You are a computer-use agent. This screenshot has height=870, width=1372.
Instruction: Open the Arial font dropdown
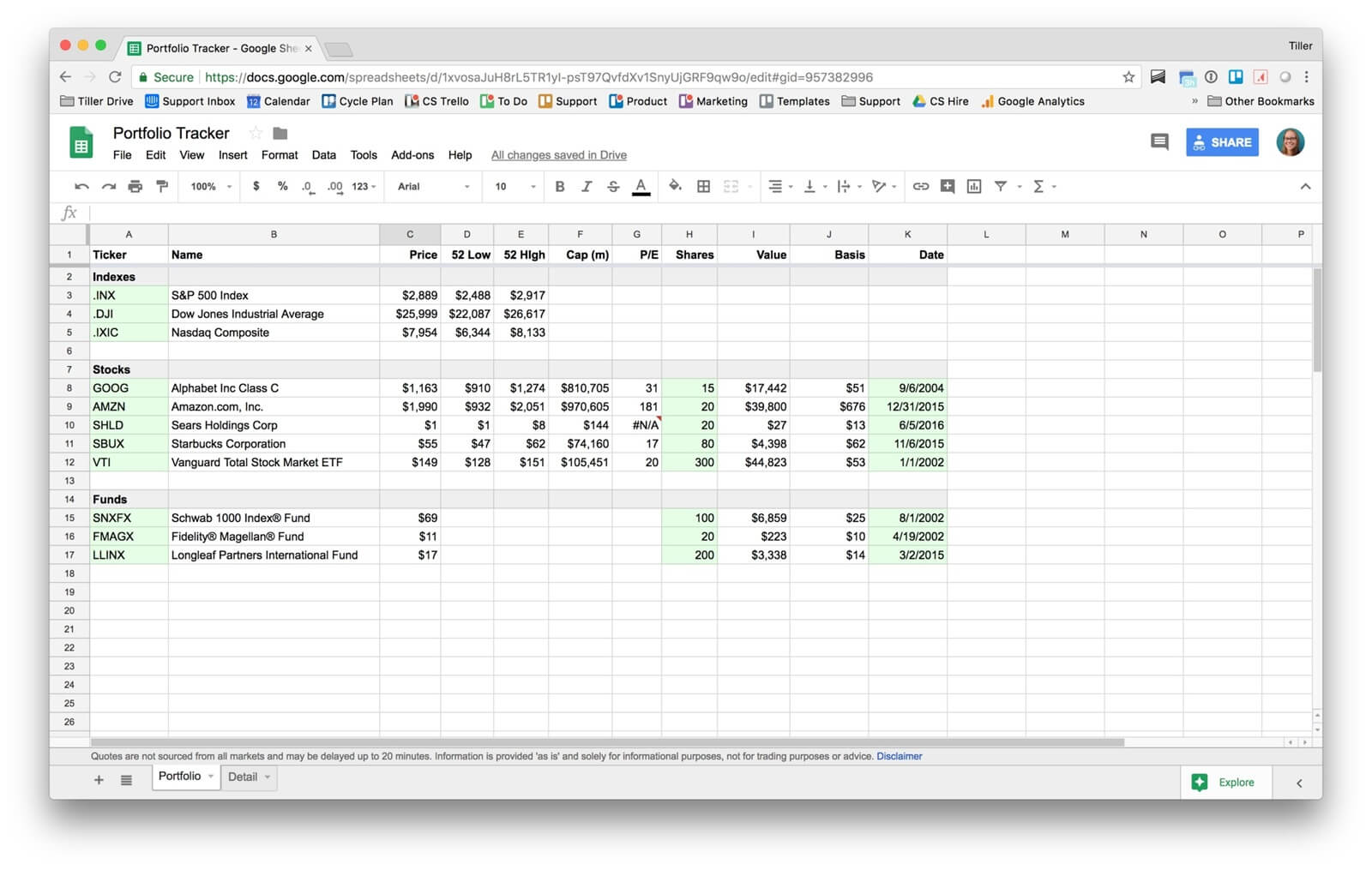[433, 186]
